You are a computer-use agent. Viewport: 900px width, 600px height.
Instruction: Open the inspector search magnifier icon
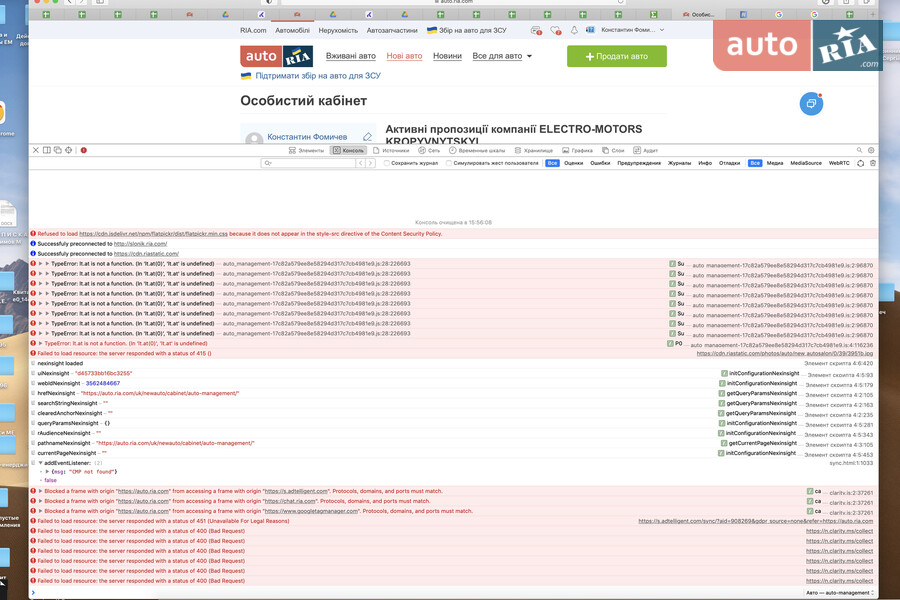click(x=859, y=150)
